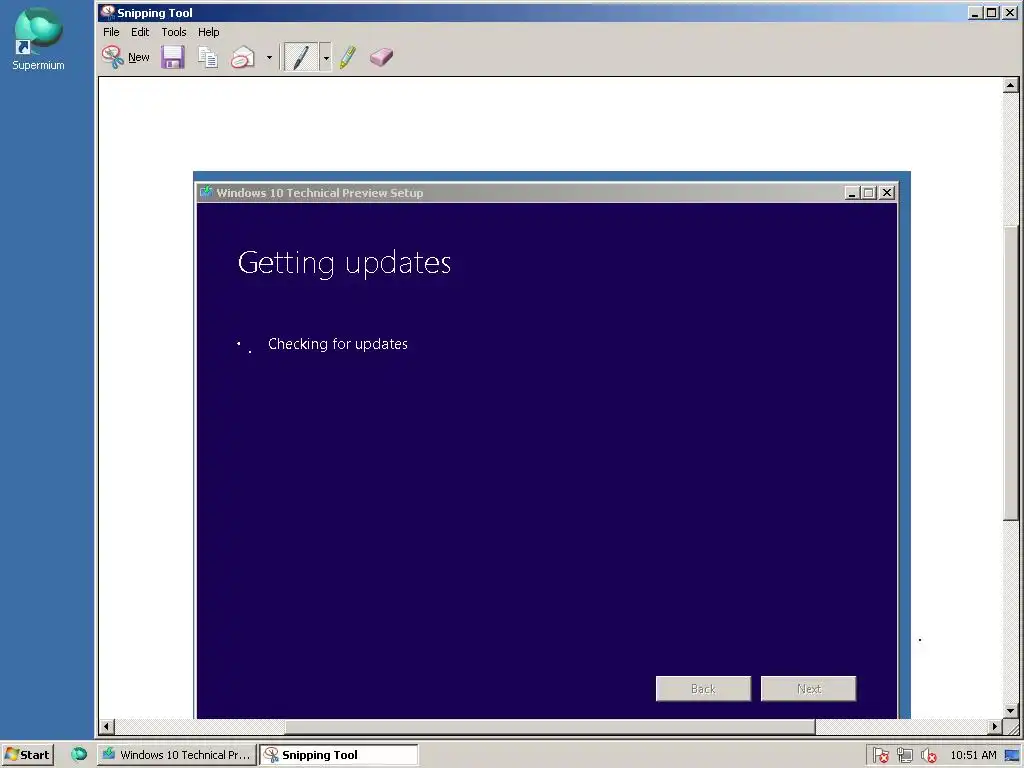1024x768 pixels.
Task: Minimize the Snipping Tool window
Action: 975,12
